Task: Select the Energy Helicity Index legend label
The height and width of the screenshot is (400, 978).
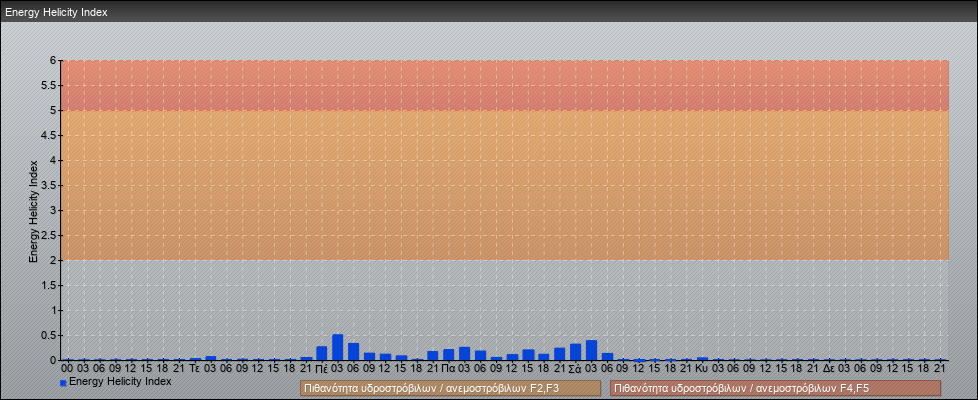Action: click(120, 381)
